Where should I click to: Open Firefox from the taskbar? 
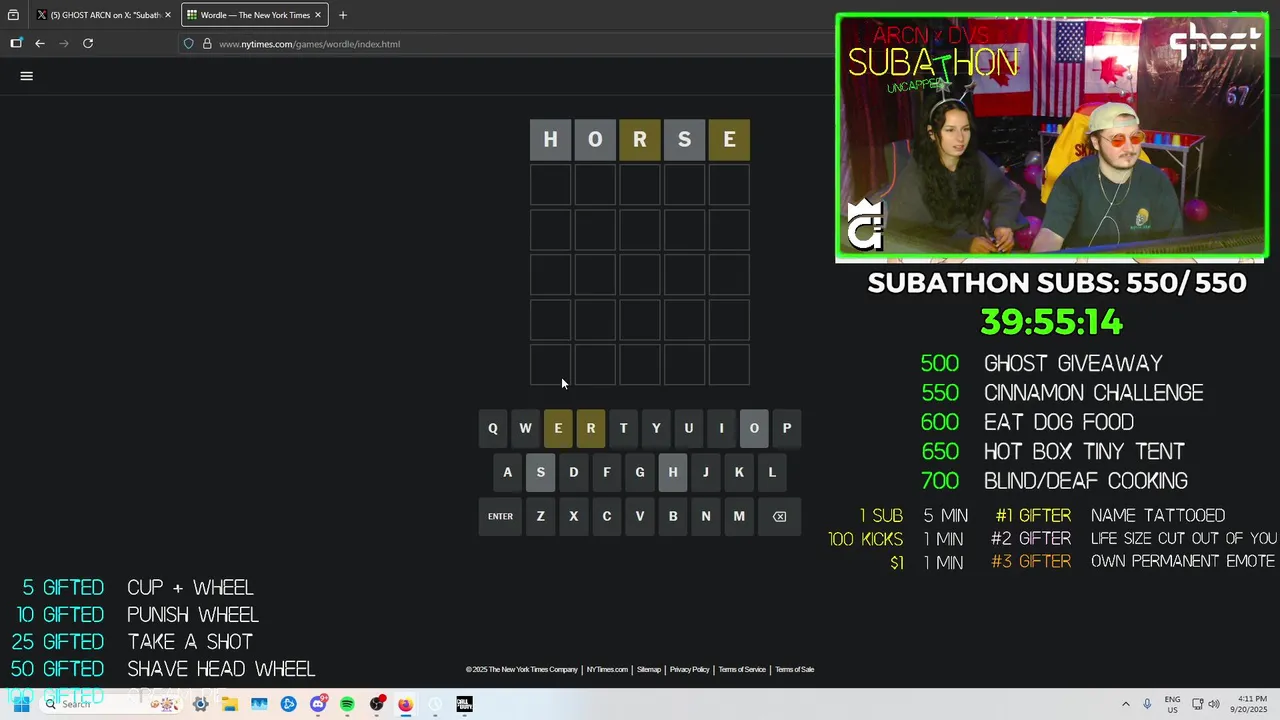[x=406, y=704]
